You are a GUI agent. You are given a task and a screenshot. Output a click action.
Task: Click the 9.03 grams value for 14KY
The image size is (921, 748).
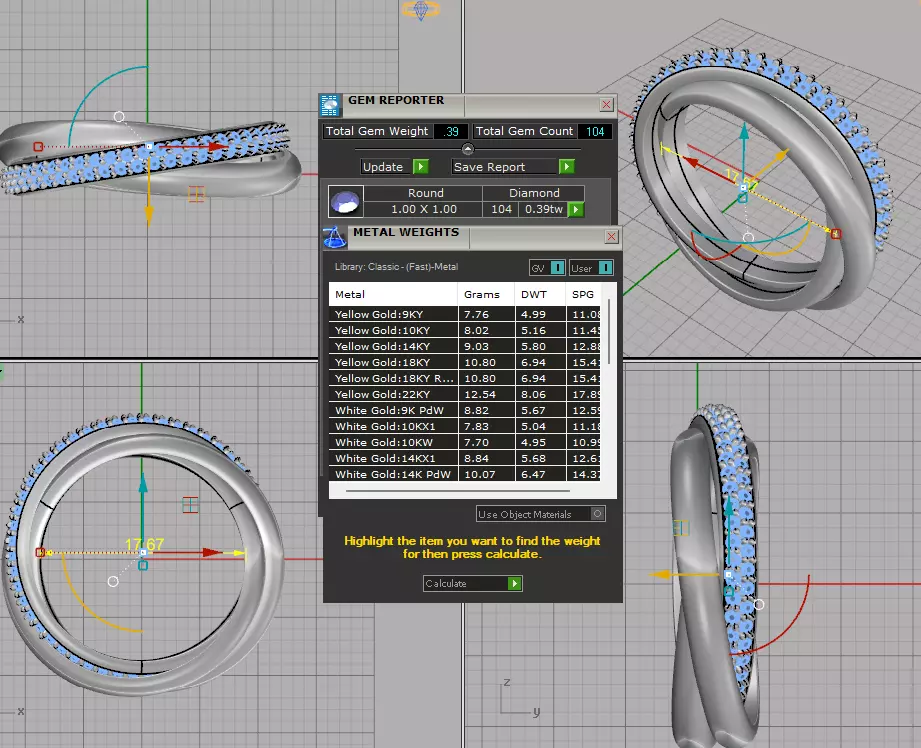pyautogui.click(x=476, y=346)
